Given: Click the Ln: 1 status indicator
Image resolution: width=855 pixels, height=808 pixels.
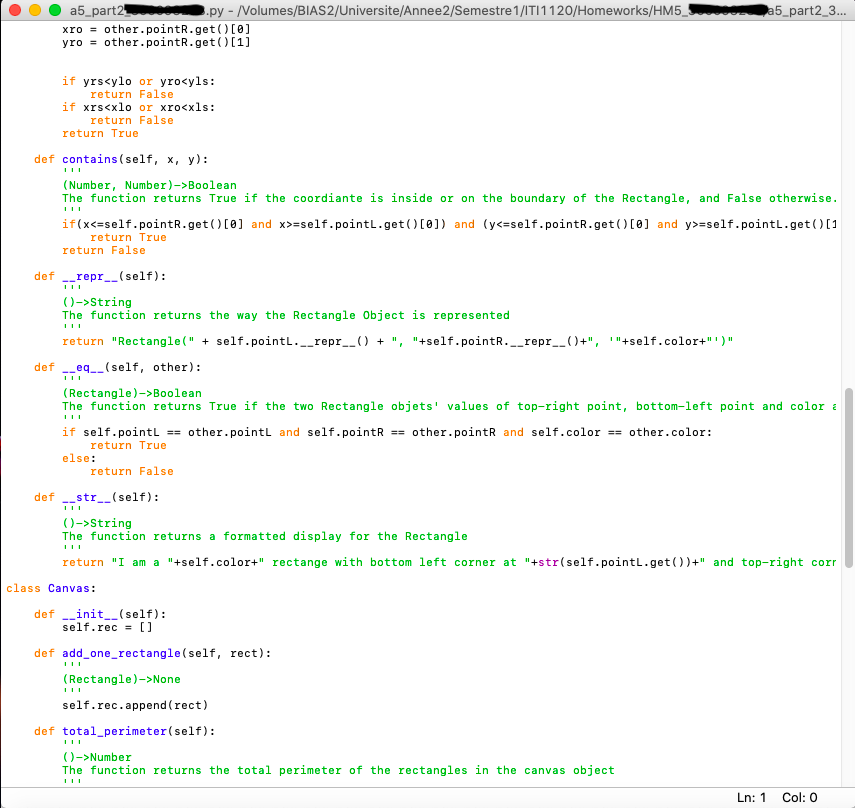Looking at the screenshot, I should (x=750, y=797).
